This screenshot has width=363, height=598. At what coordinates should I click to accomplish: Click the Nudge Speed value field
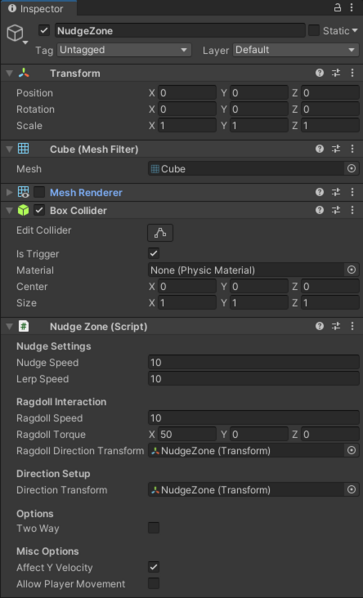tap(254, 362)
